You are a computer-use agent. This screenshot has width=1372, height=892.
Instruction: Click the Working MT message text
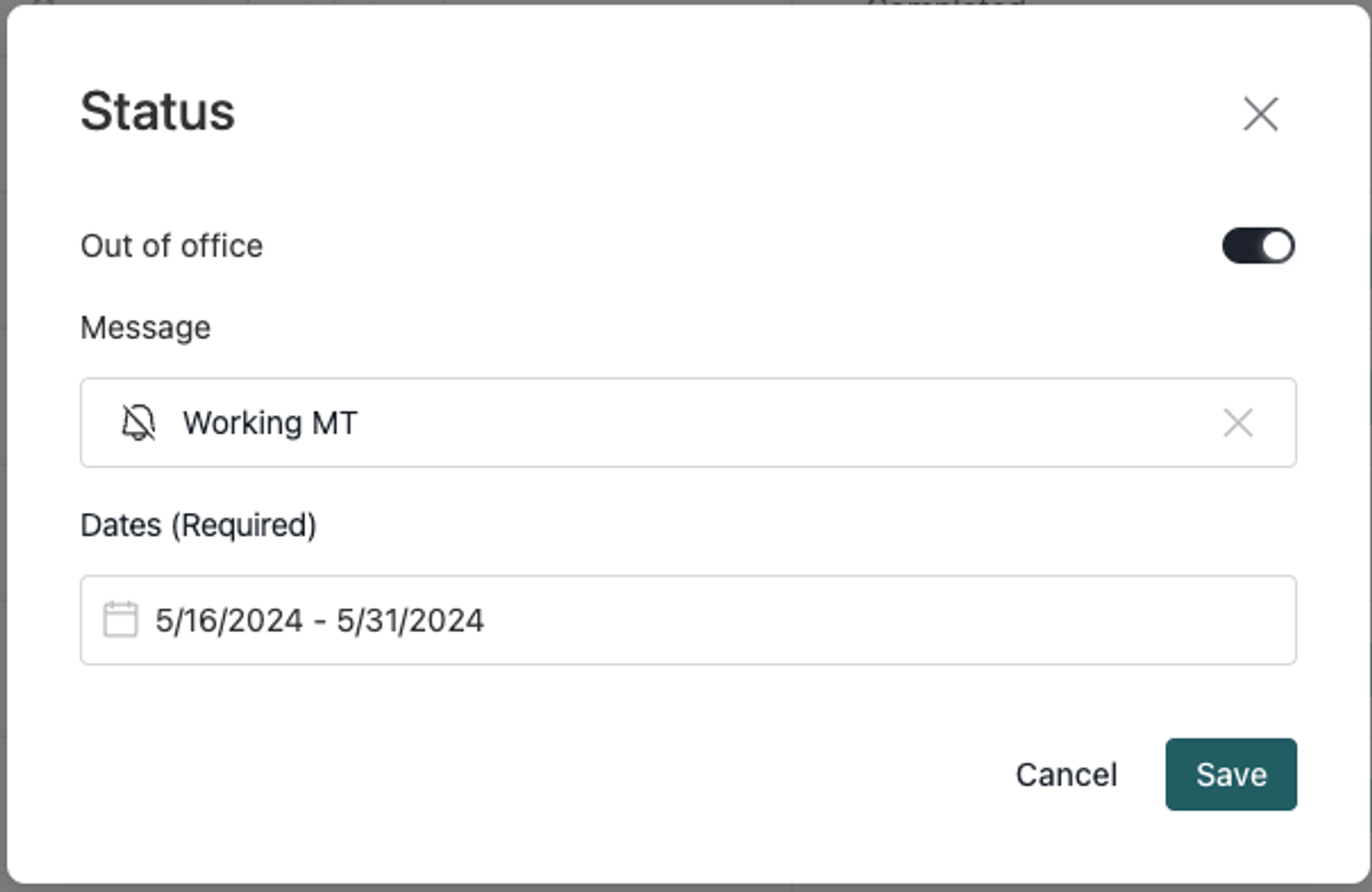[x=270, y=422]
